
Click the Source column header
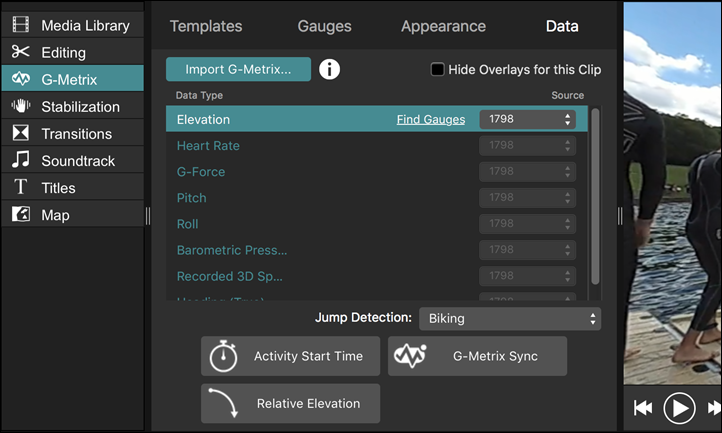coord(568,95)
